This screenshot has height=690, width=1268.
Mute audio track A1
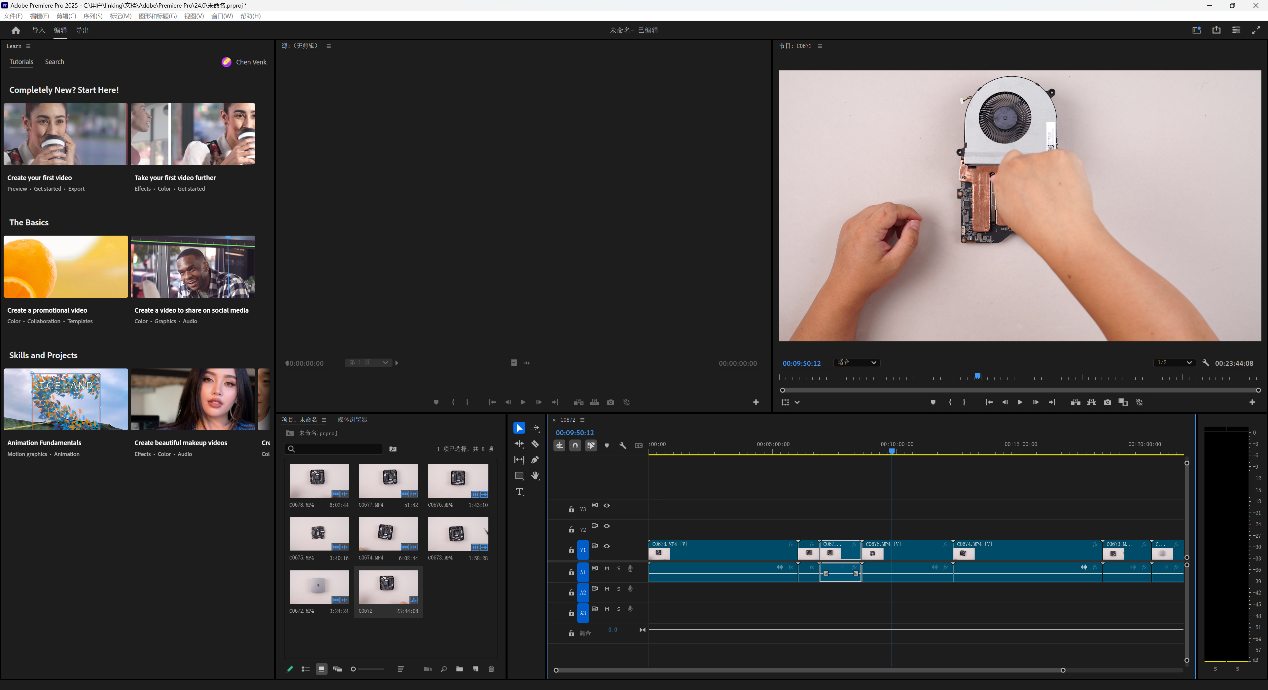point(606,569)
